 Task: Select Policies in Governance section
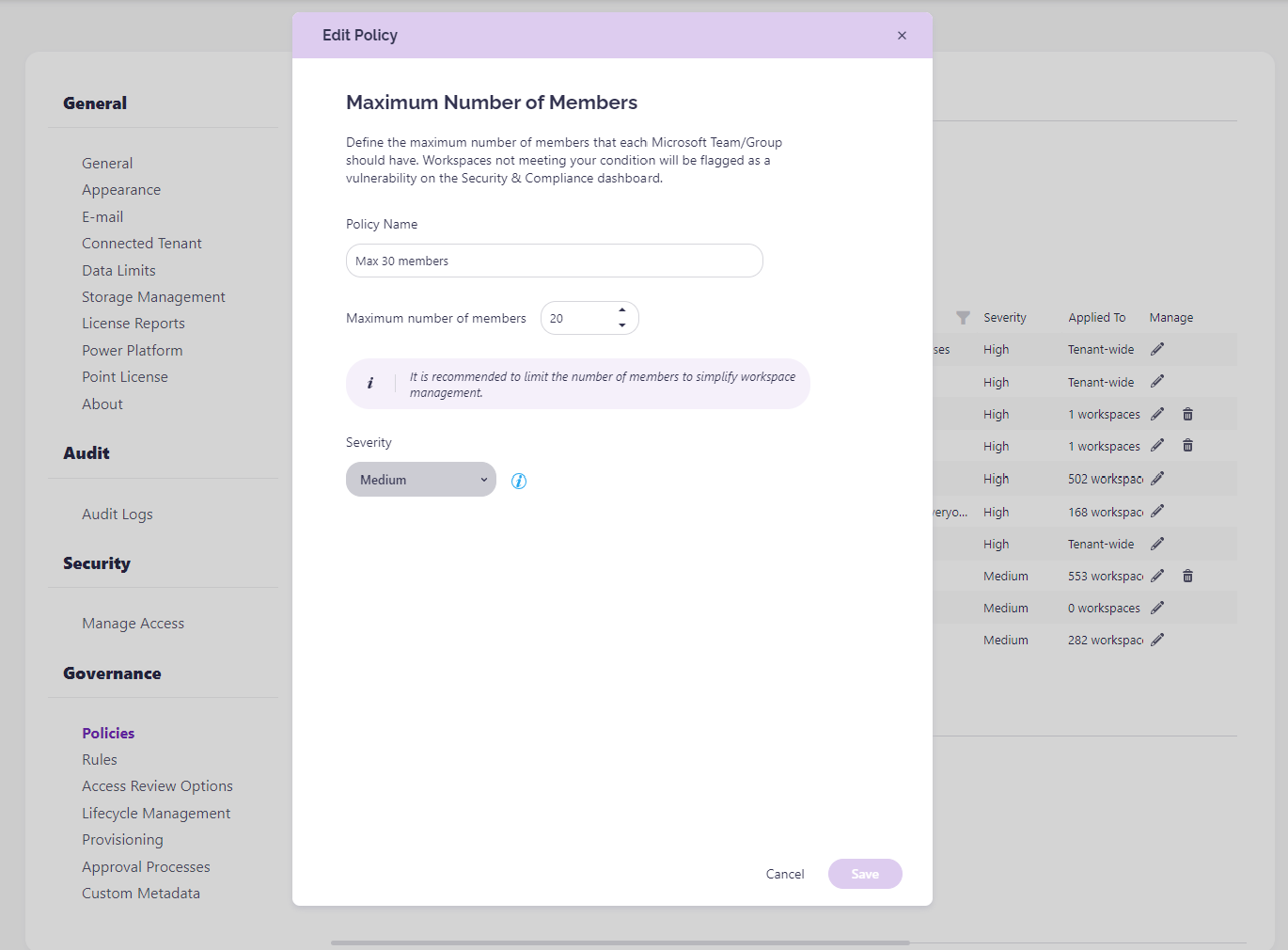coord(108,734)
